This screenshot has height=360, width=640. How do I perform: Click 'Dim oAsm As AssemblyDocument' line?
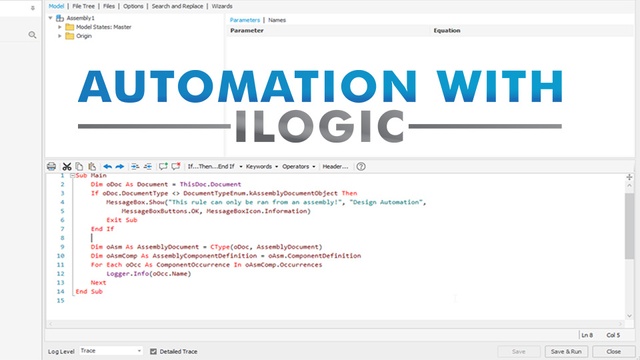tap(207, 247)
